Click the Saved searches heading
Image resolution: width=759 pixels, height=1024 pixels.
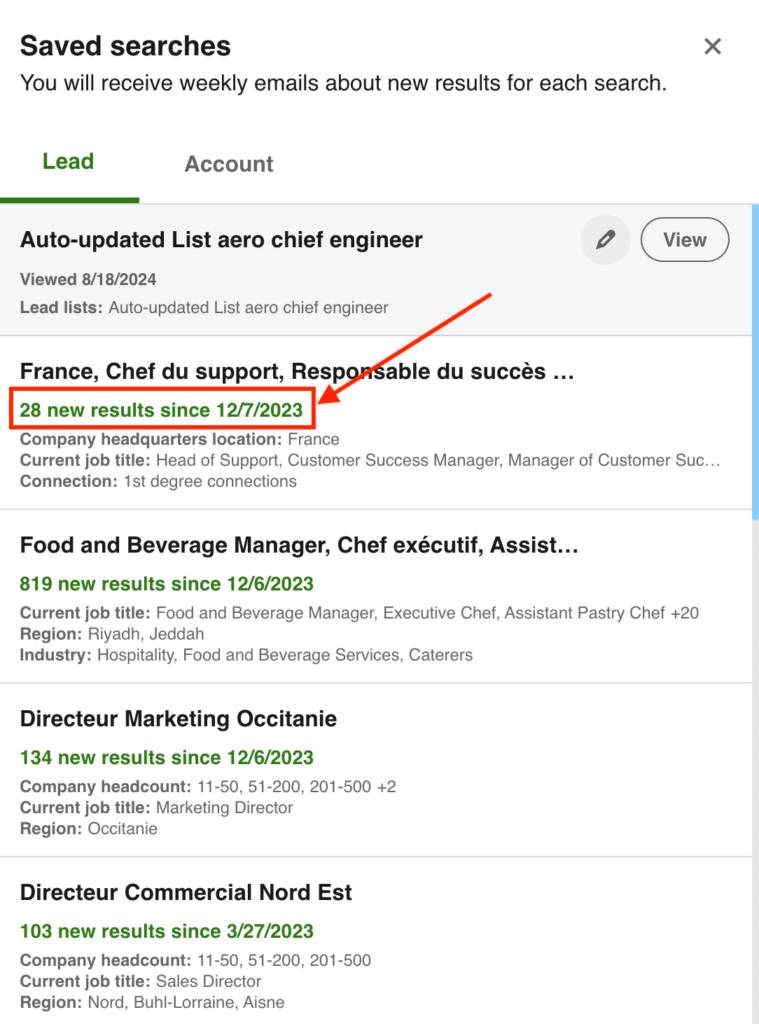pyautogui.click(x=125, y=46)
